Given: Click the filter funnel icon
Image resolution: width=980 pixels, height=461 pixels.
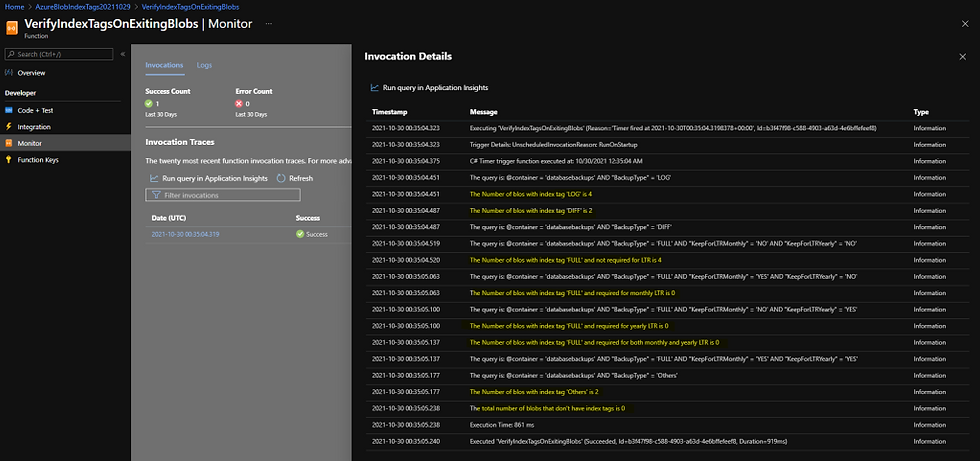Looking at the screenshot, I should [156, 195].
